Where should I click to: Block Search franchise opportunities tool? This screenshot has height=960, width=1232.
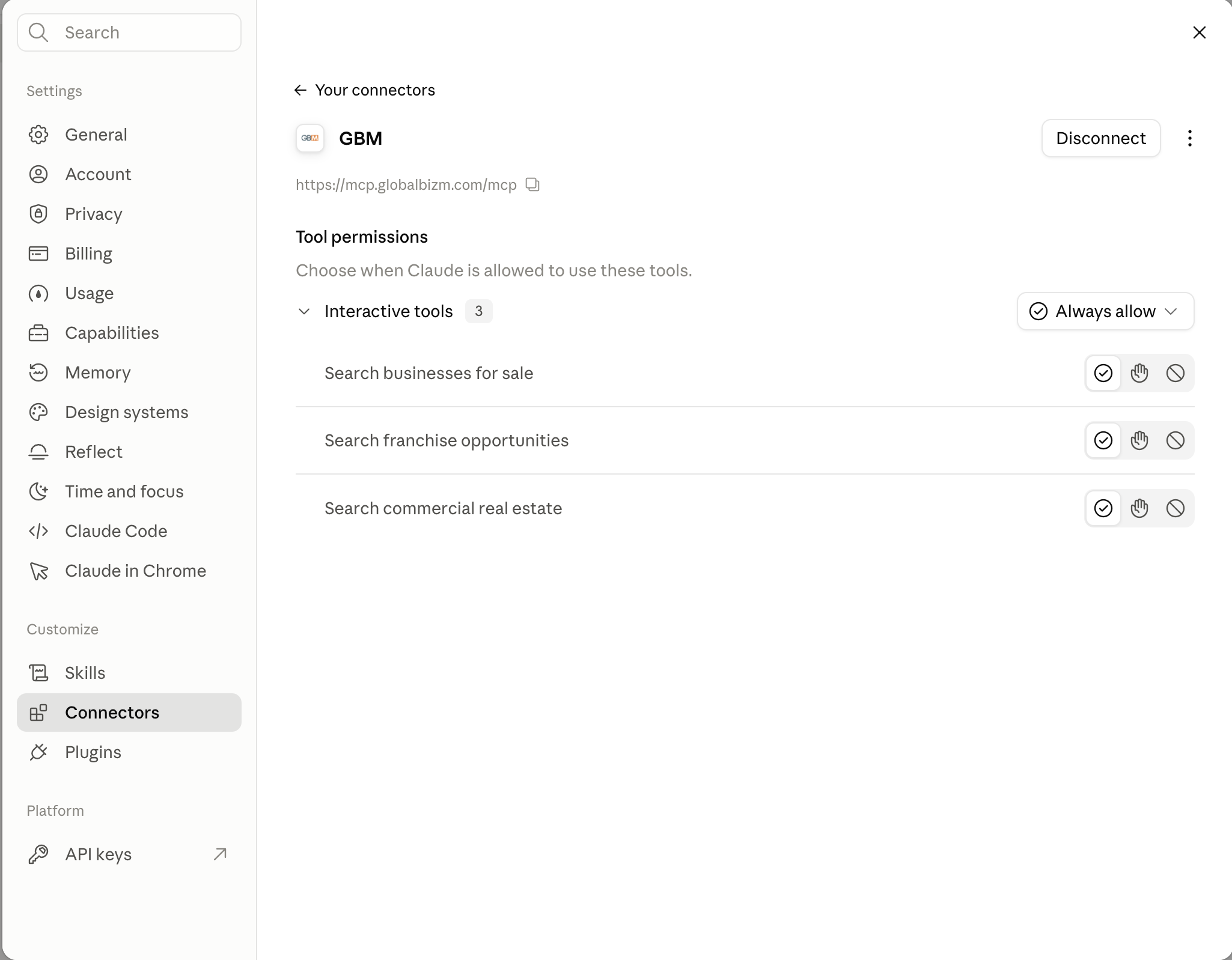pos(1176,440)
